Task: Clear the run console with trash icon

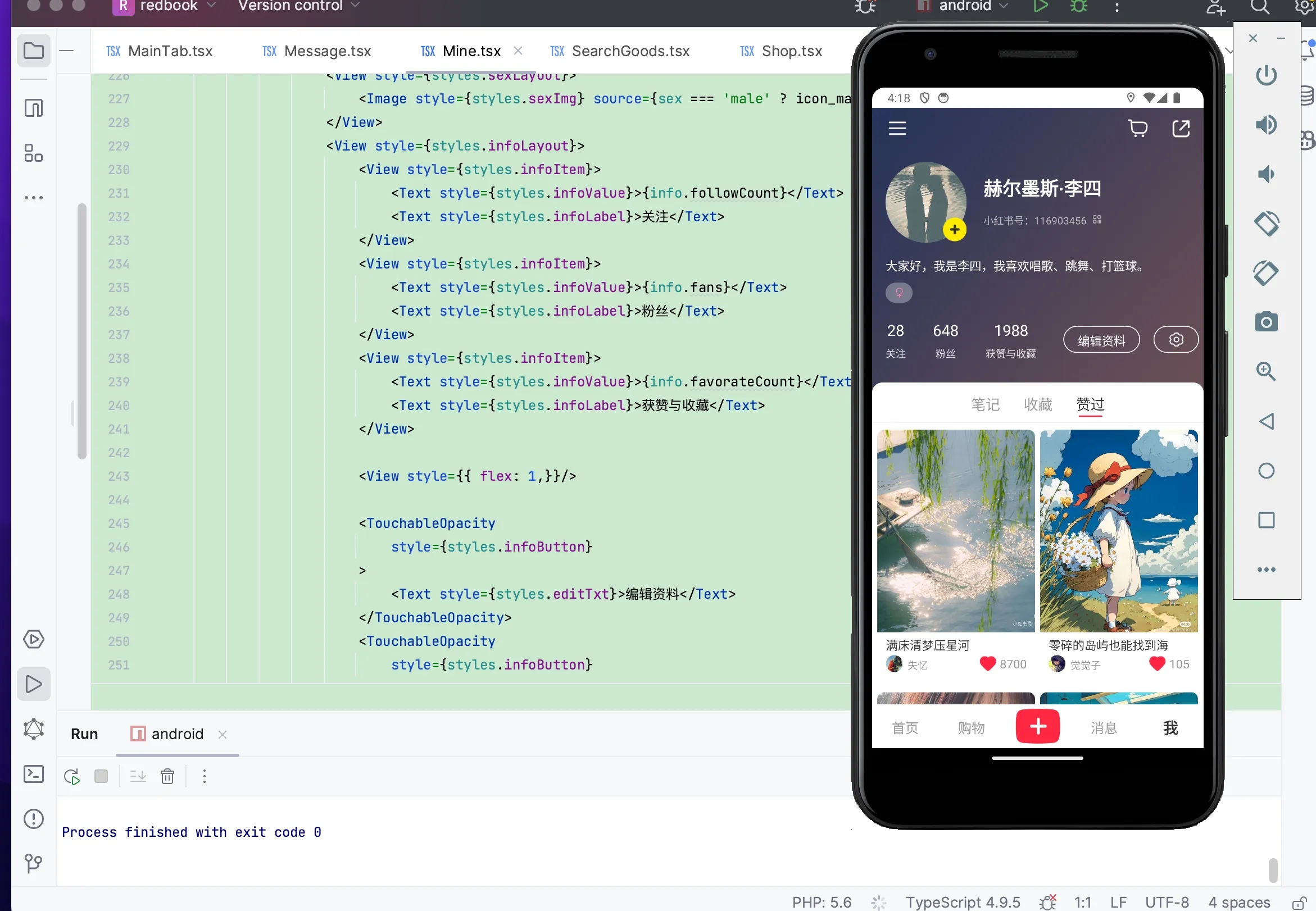Action: coord(167,776)
